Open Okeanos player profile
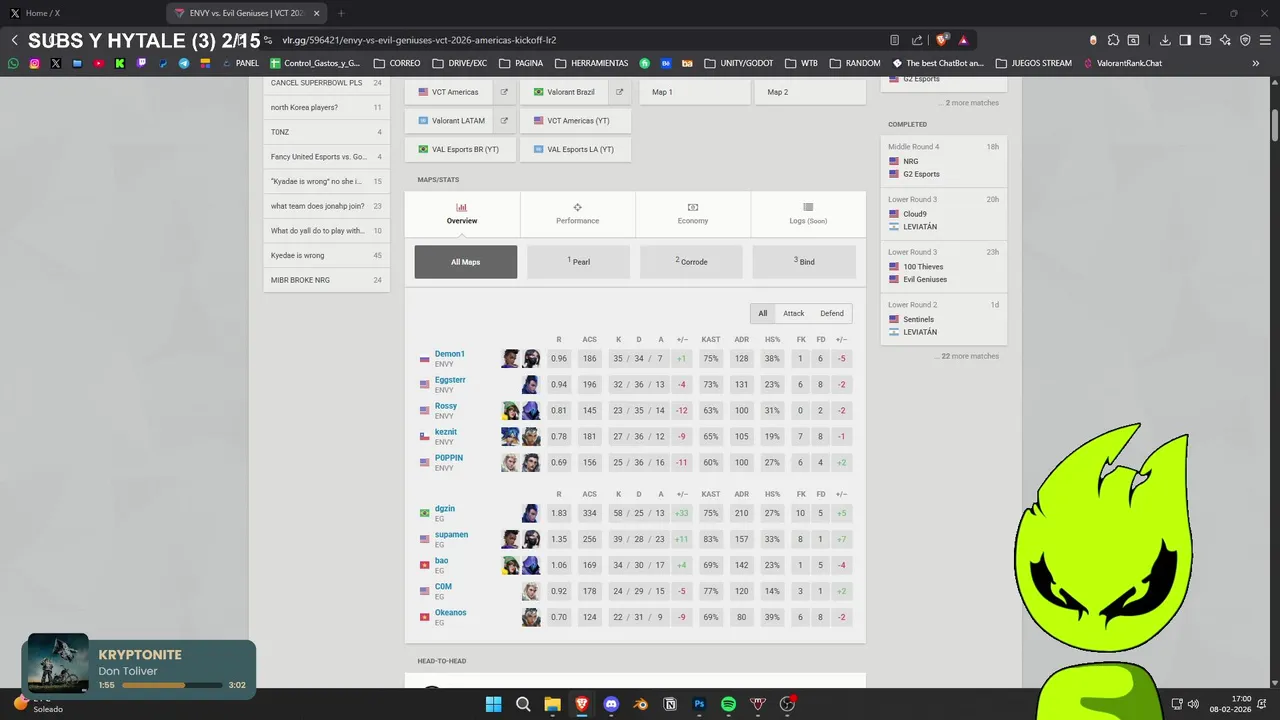 [450, 613]
